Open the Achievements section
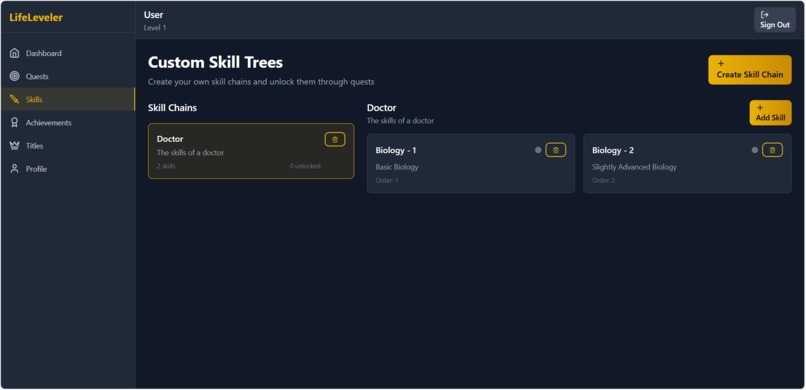The width and height of the screenshot is (806, 390). [68, 122]
